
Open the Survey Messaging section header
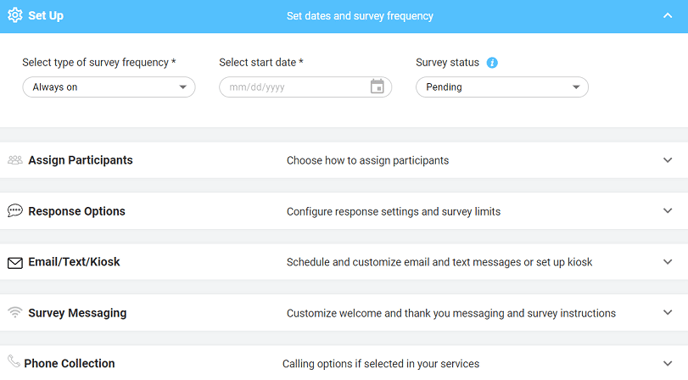[x=344, y=313]
